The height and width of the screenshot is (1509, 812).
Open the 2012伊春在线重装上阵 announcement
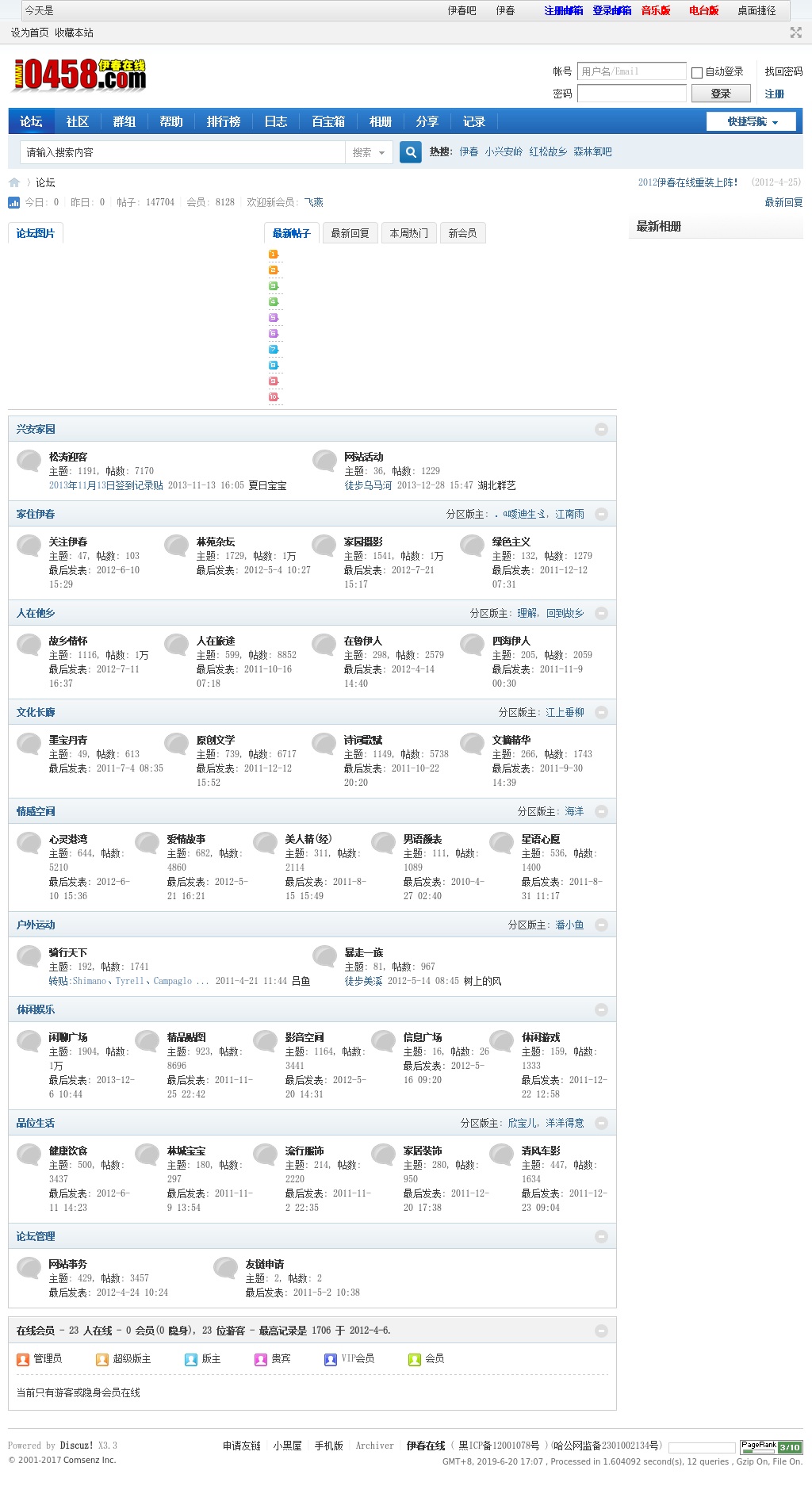point(688,182)
